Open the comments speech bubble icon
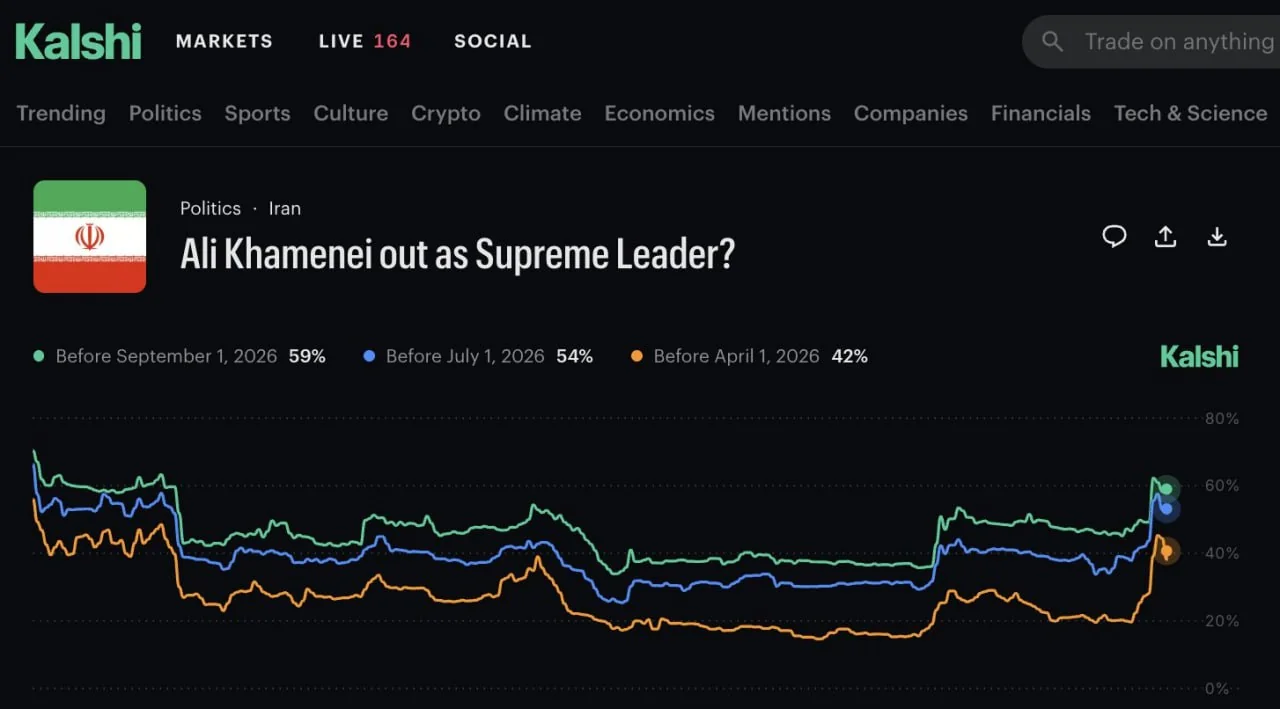Screen dimensions: 1280x709 (1114, 236)
